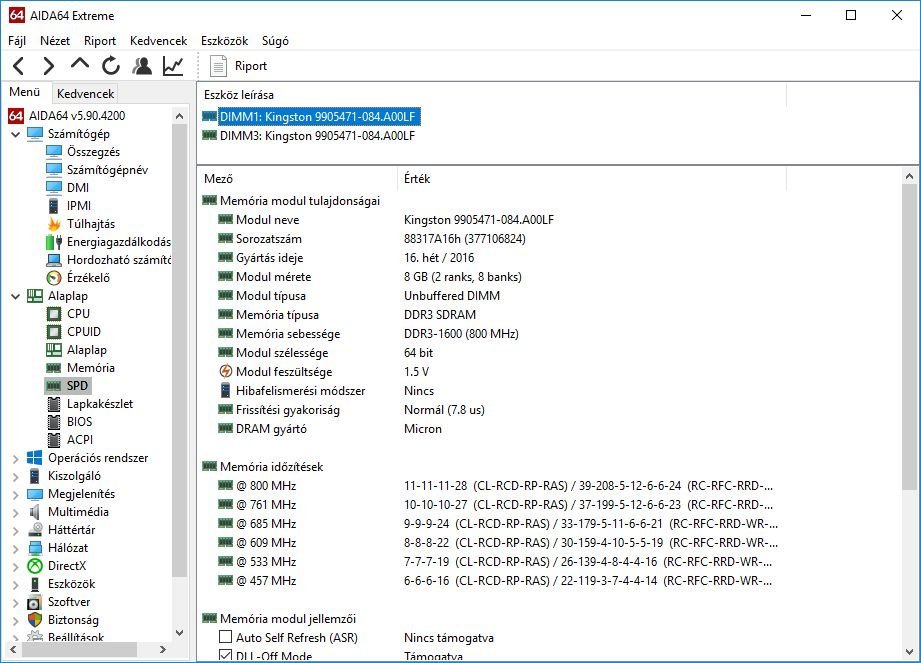Click the up-level arrow toolbar icon
Image resolution: width=921 pixels, height=663 pixels.
click(x=80, y=65)
